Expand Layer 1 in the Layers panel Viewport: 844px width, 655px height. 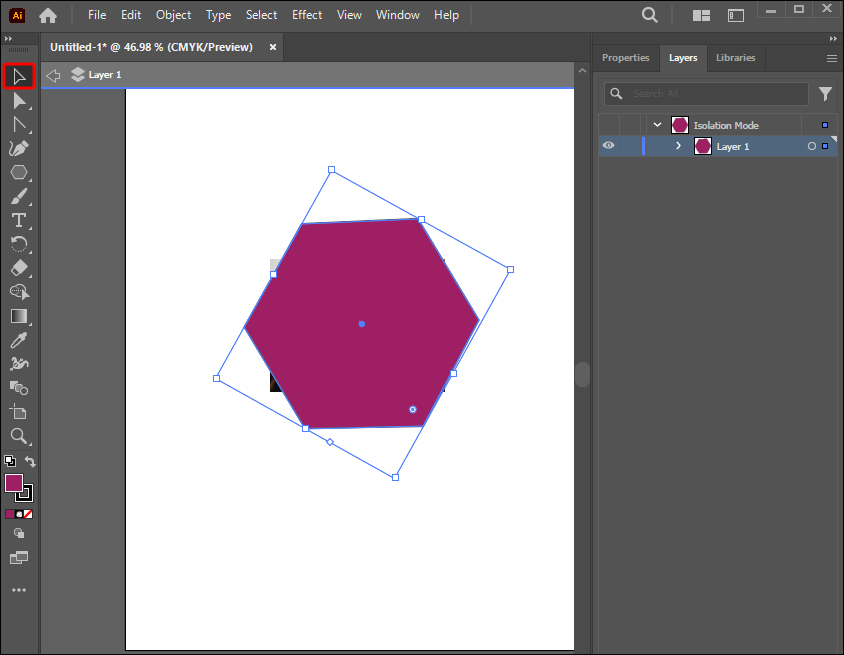point(678,146)
